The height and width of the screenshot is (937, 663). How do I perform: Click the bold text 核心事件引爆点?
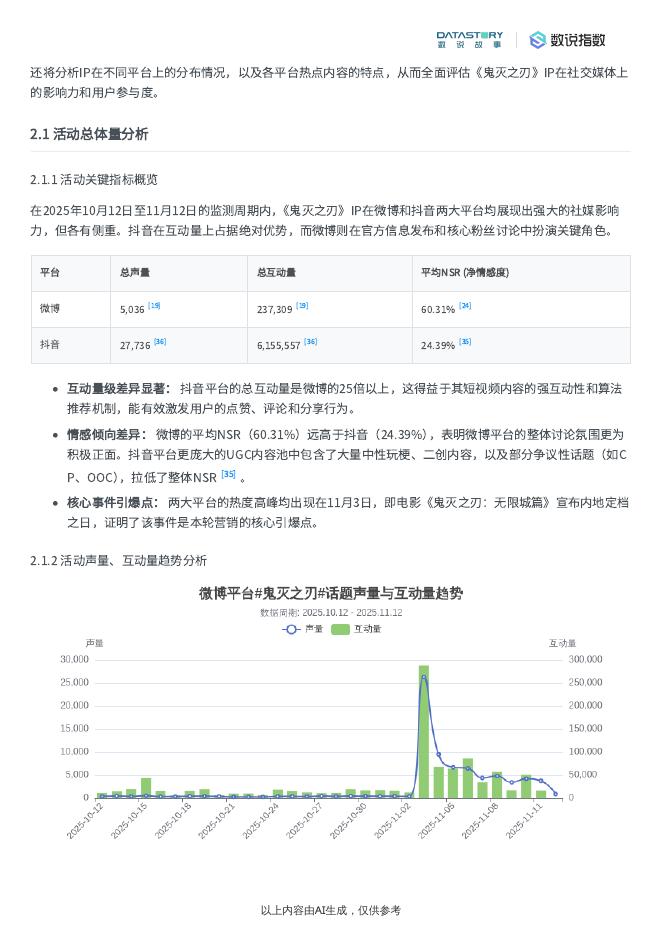coord(110,503)
